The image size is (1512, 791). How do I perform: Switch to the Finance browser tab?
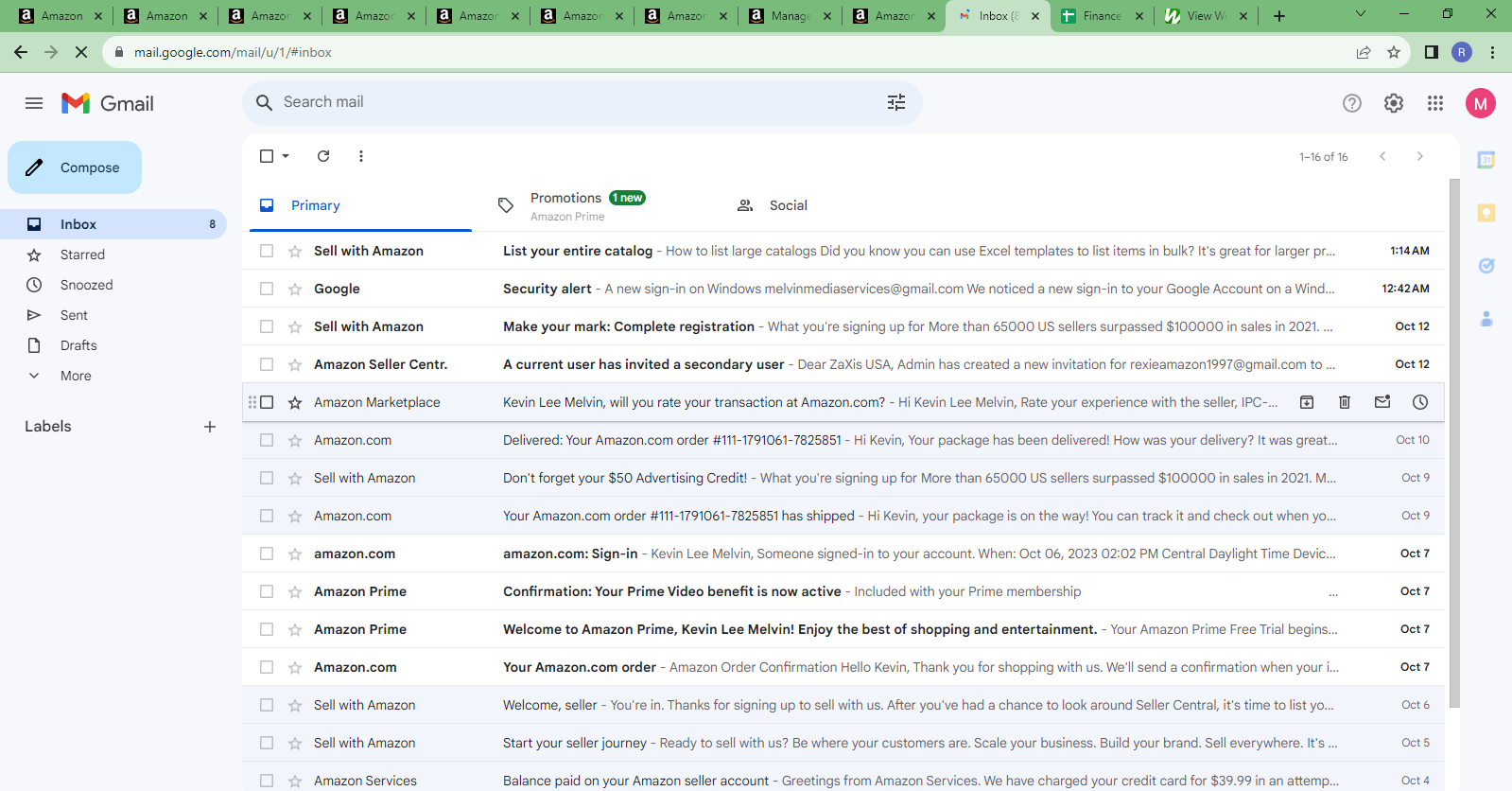[1101, 16]
